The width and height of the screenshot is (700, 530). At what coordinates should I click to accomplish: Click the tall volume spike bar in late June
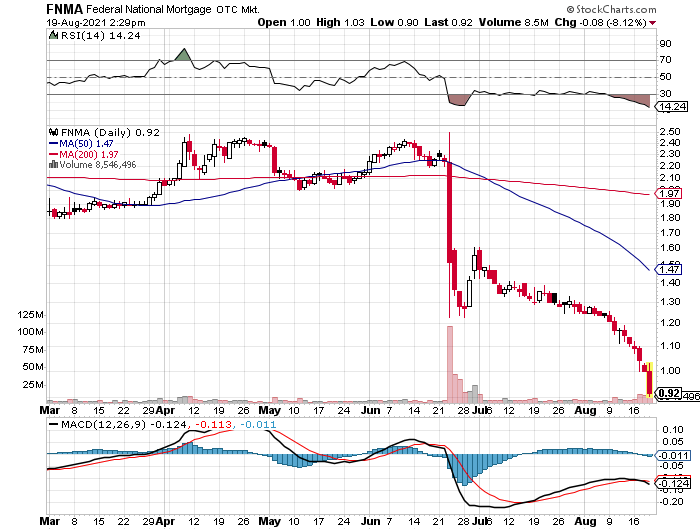450,363
